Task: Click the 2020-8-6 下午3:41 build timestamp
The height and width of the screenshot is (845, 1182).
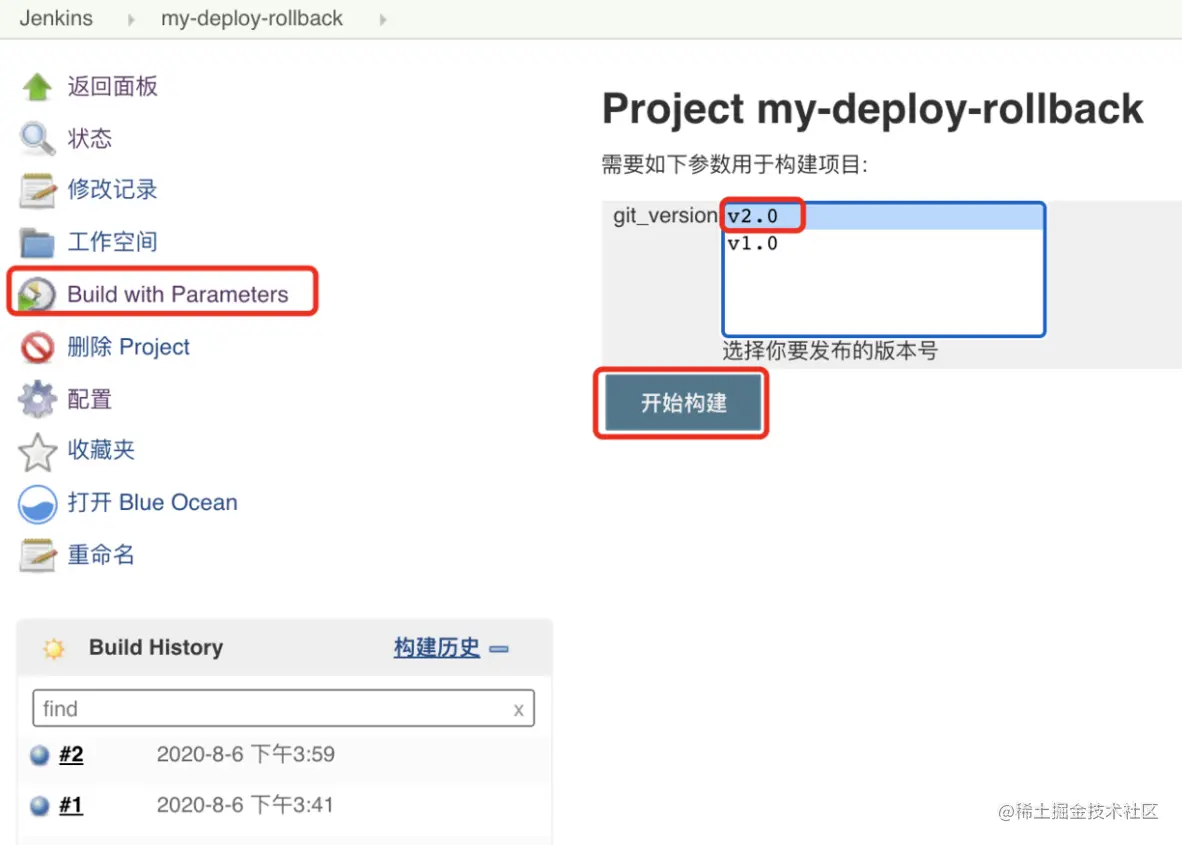Action: [245, 806]
